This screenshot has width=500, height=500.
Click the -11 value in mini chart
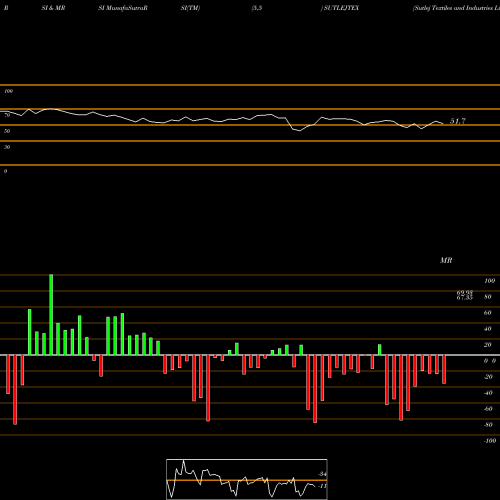[322, 486]
